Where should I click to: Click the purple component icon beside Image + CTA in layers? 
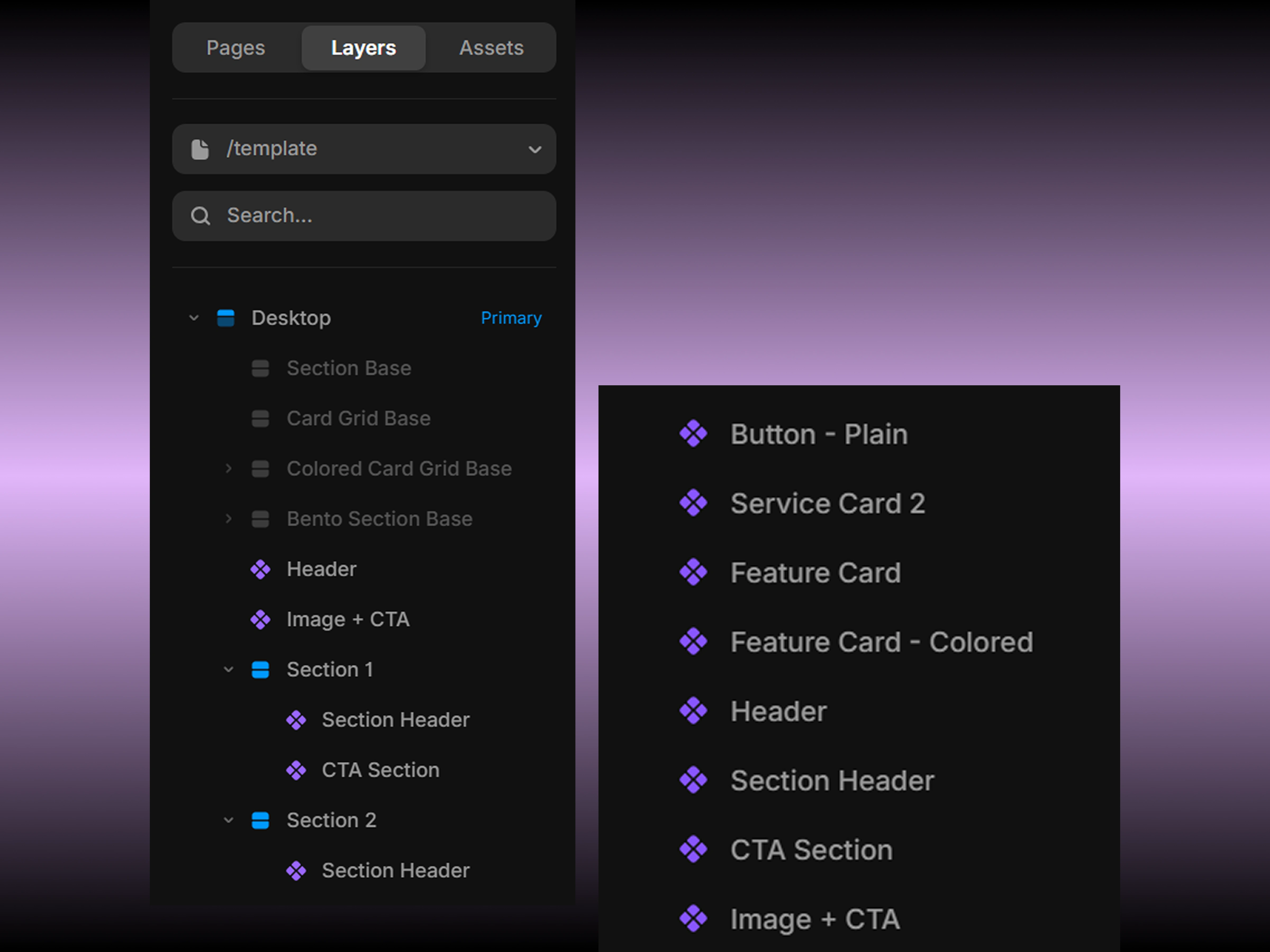(x=260, y=620)
